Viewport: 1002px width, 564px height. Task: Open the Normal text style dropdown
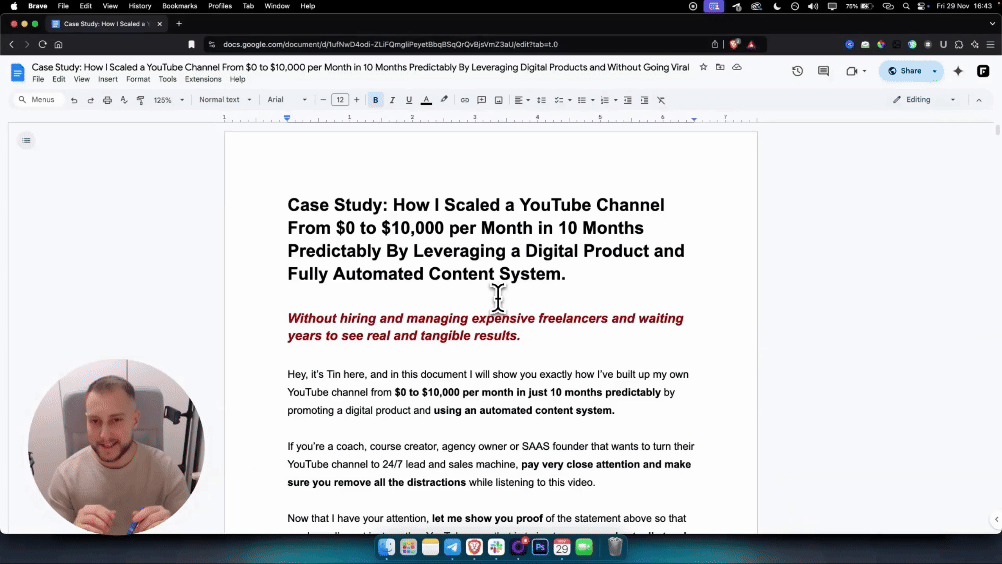[x=225, y=100]
